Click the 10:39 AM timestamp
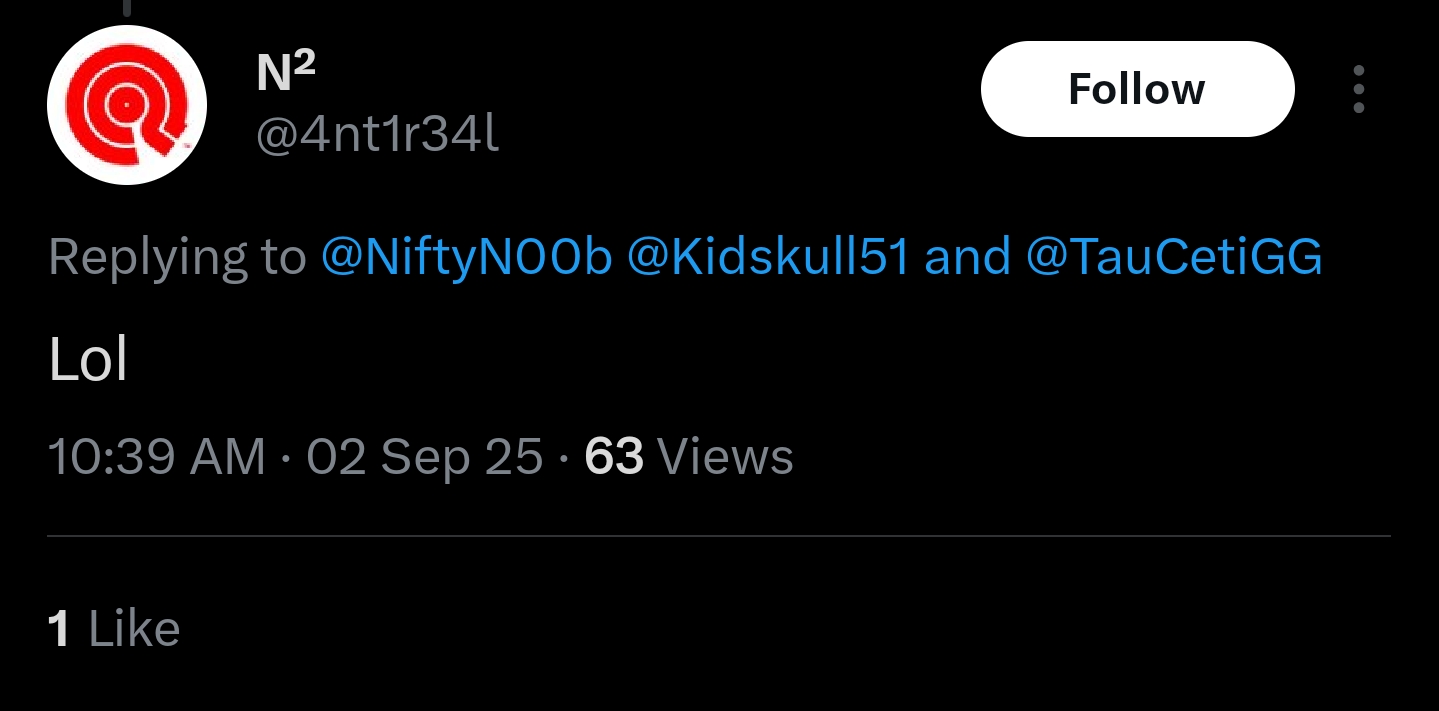Screen dimensions: 1439x711 [x=157, y=458]
